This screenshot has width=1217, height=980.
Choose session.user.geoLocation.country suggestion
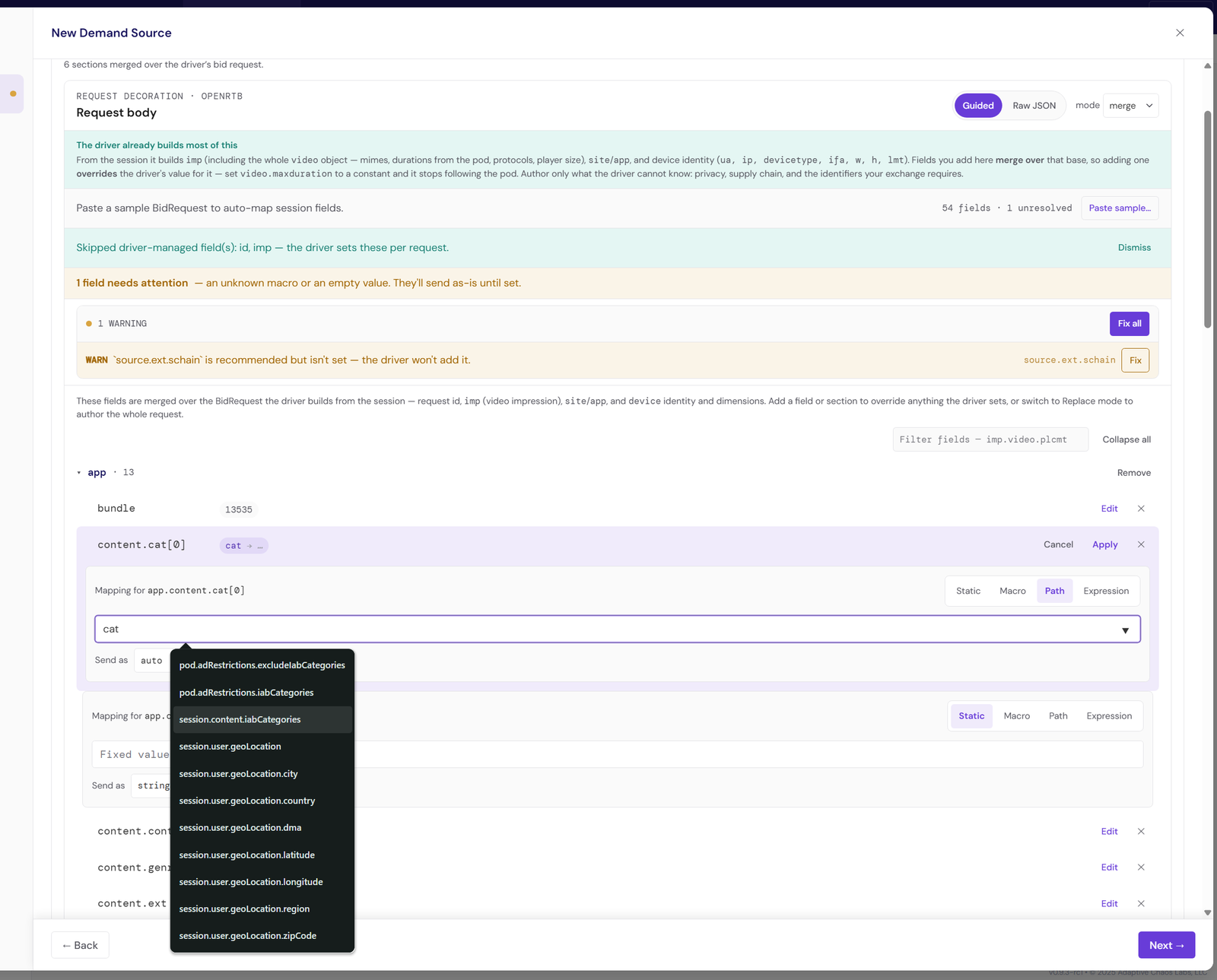[x=262, y=801]
